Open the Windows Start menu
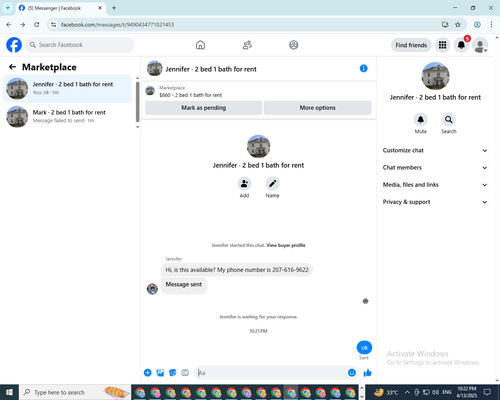 (x=9, y=392)
